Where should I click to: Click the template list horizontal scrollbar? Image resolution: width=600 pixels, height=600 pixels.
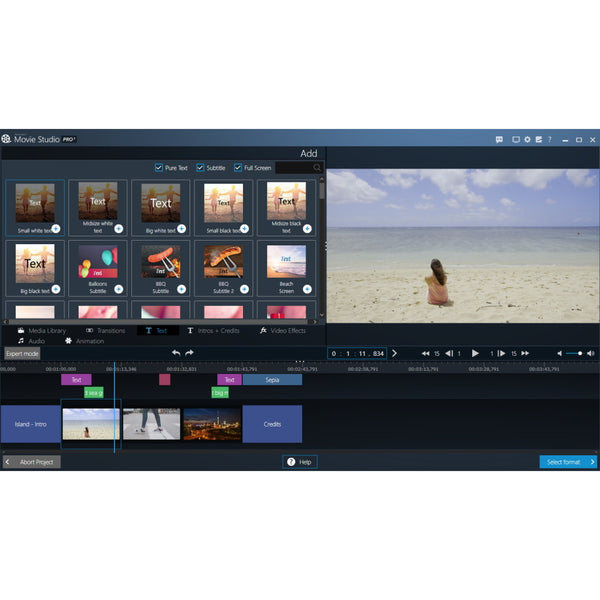pos(160,322)
